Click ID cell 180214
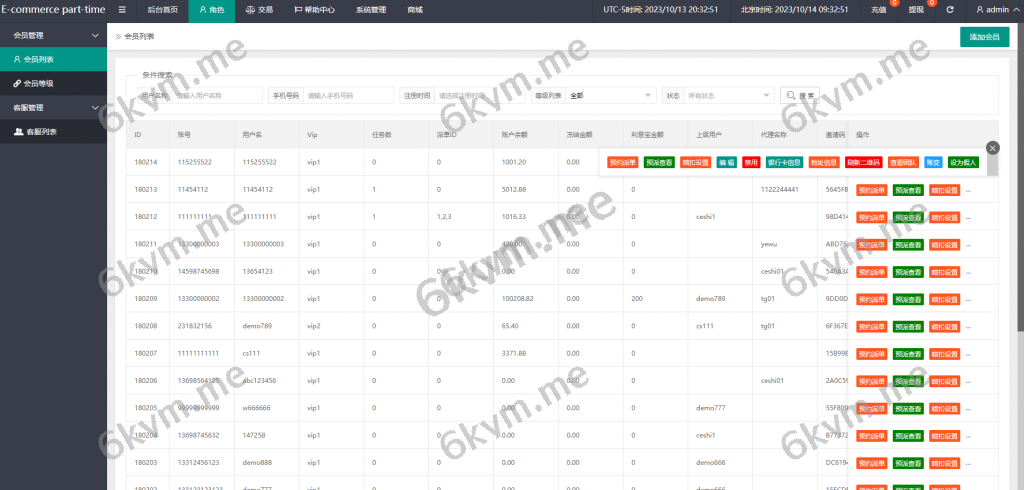The height and width of the screenshot is (490, 1024). [x=146, y=162]
